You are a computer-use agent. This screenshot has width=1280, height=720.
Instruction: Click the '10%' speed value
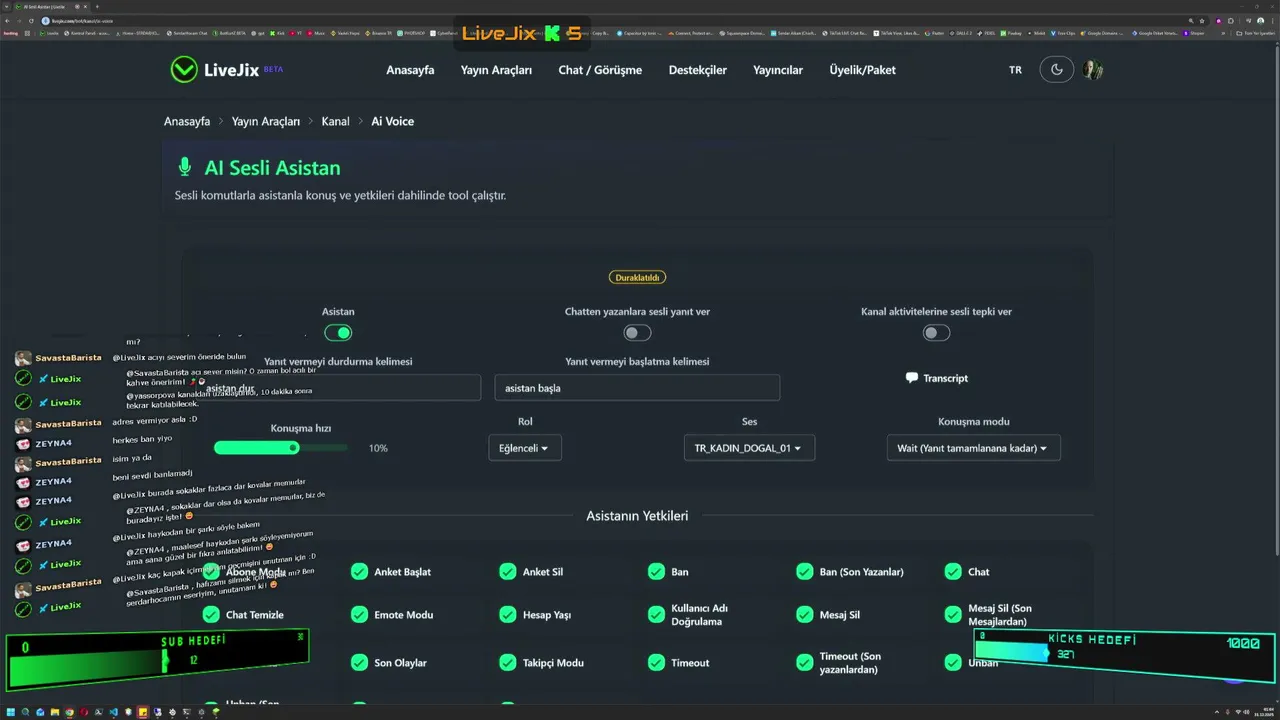click(378, 448)
